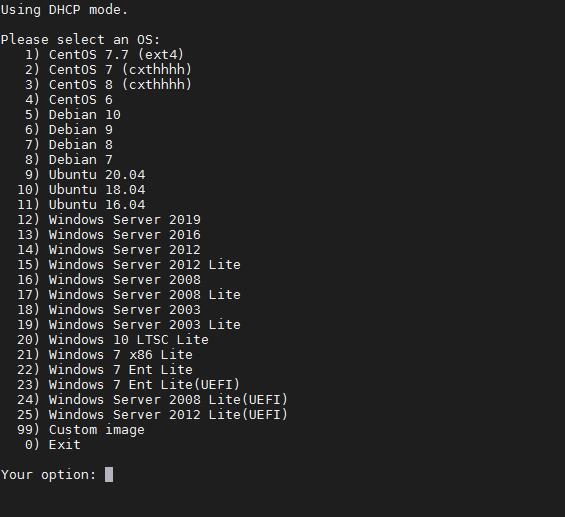Click the Windows 7 x86 Lite option
The image size is (565, 517).
pyautogui.click(x=105, y=355)
